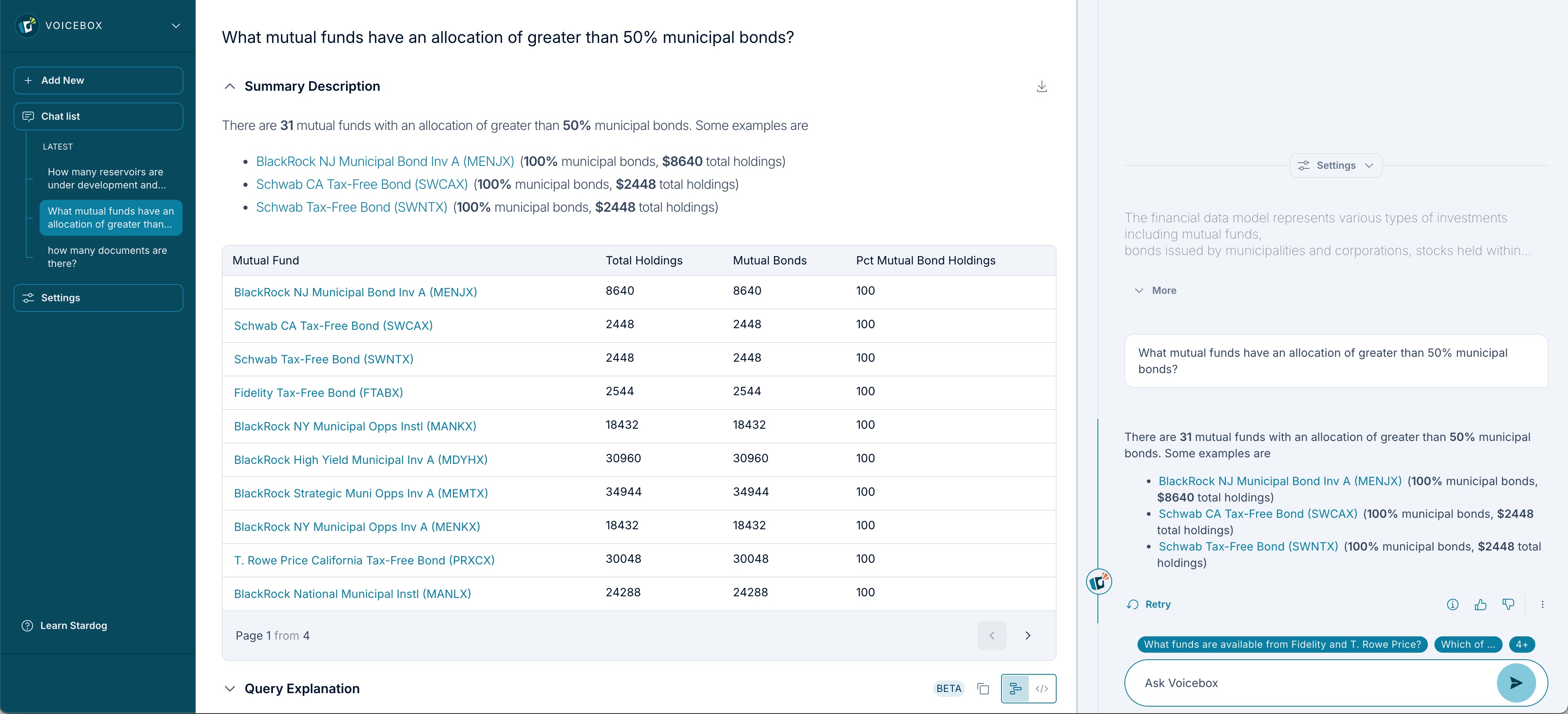Send the message with the arrow button
1568x714 pixels.
point(1516,683)
